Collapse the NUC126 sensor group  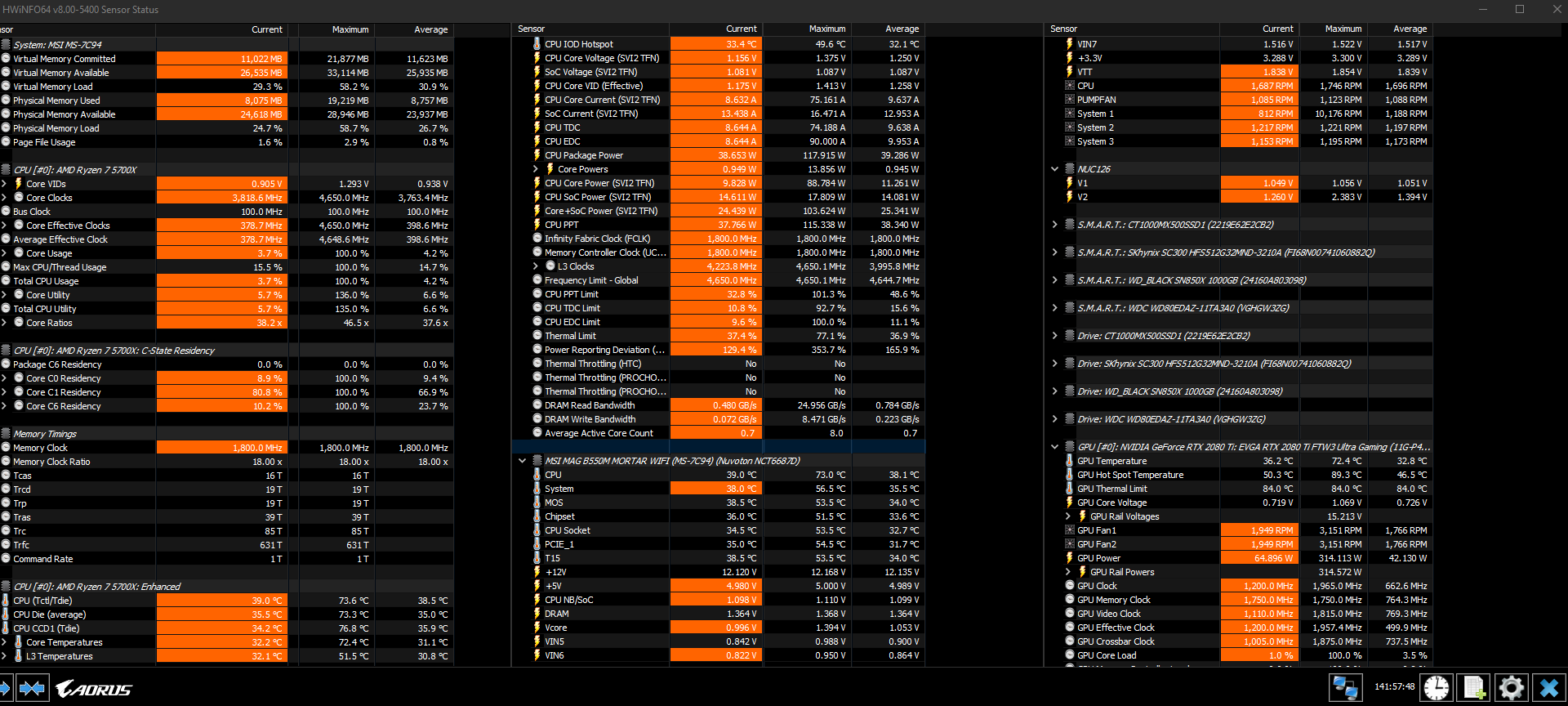[x=1054, y=169]
